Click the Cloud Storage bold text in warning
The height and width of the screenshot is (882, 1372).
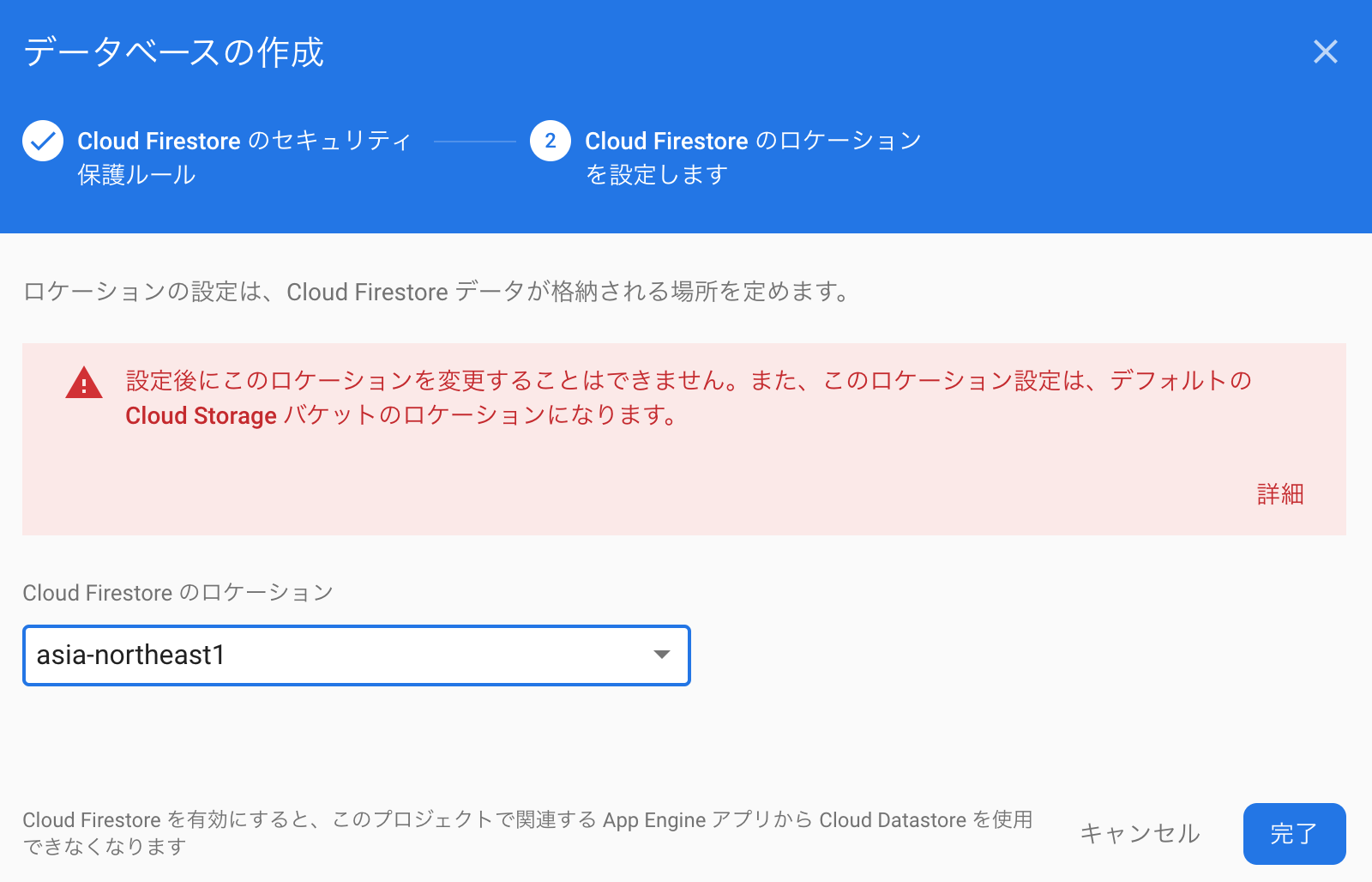pos(201,416)
